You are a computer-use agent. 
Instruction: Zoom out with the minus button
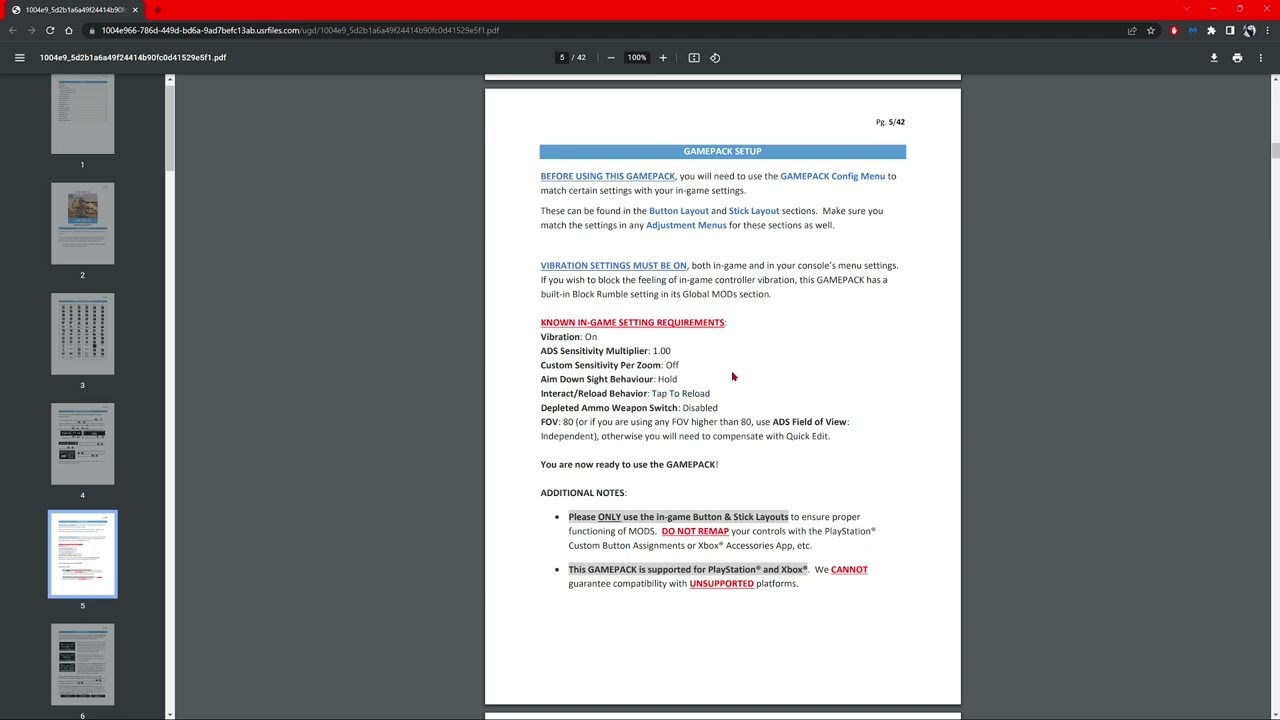[x=611, y=58]
